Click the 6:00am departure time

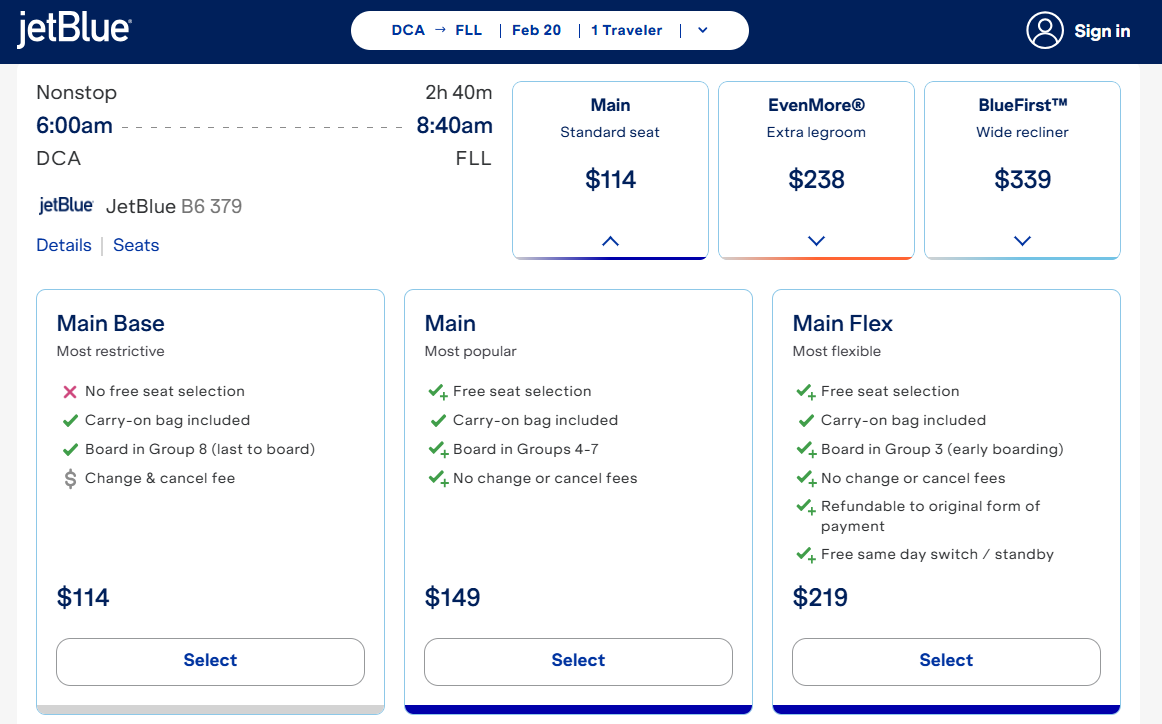74,125
